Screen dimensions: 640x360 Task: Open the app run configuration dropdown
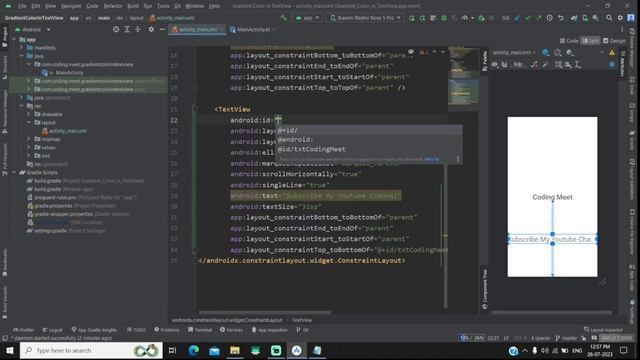(307, 18)
